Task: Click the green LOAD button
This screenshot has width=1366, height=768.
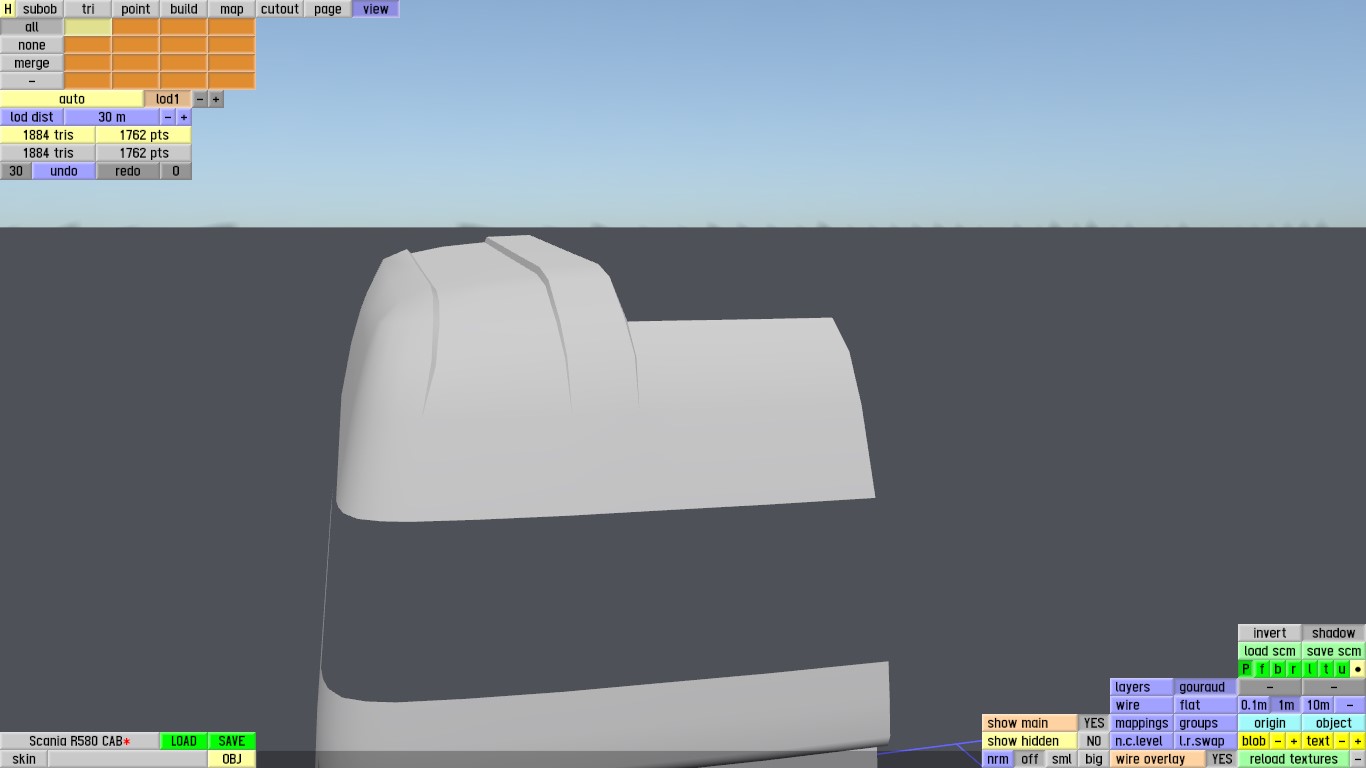Action: pos(184,741)
